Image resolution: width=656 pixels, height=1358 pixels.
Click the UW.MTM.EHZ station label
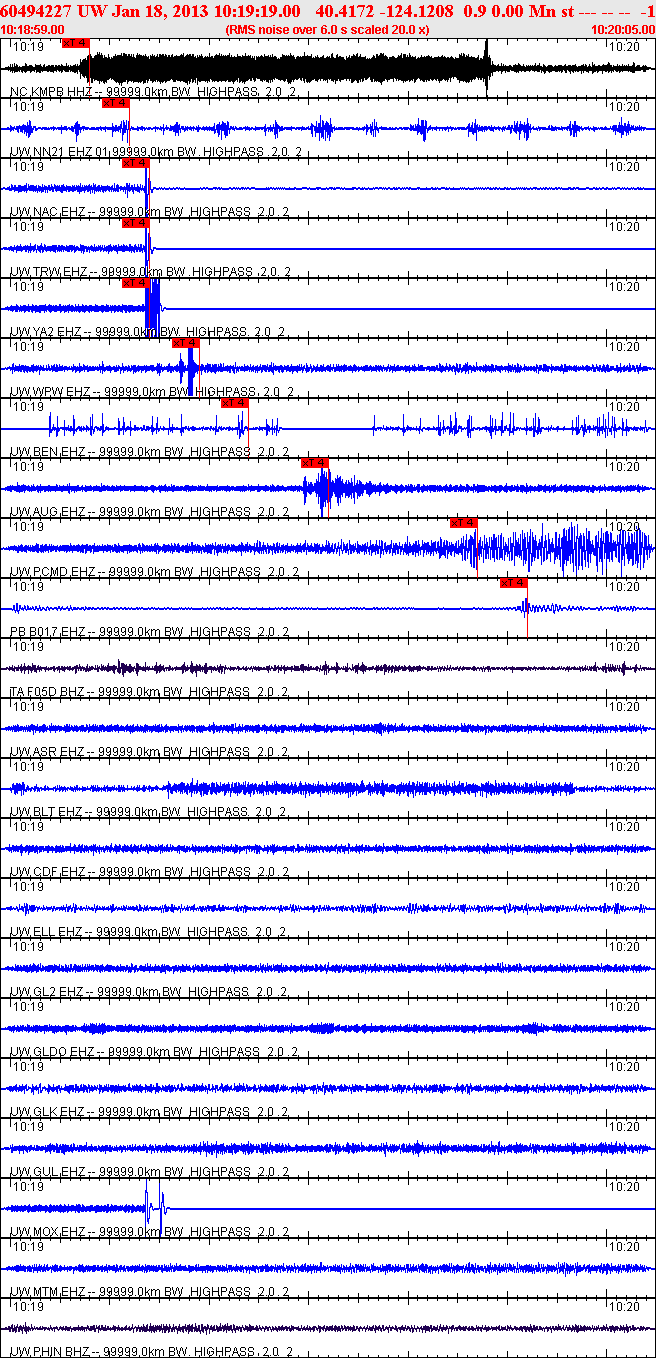[150, 1292]
